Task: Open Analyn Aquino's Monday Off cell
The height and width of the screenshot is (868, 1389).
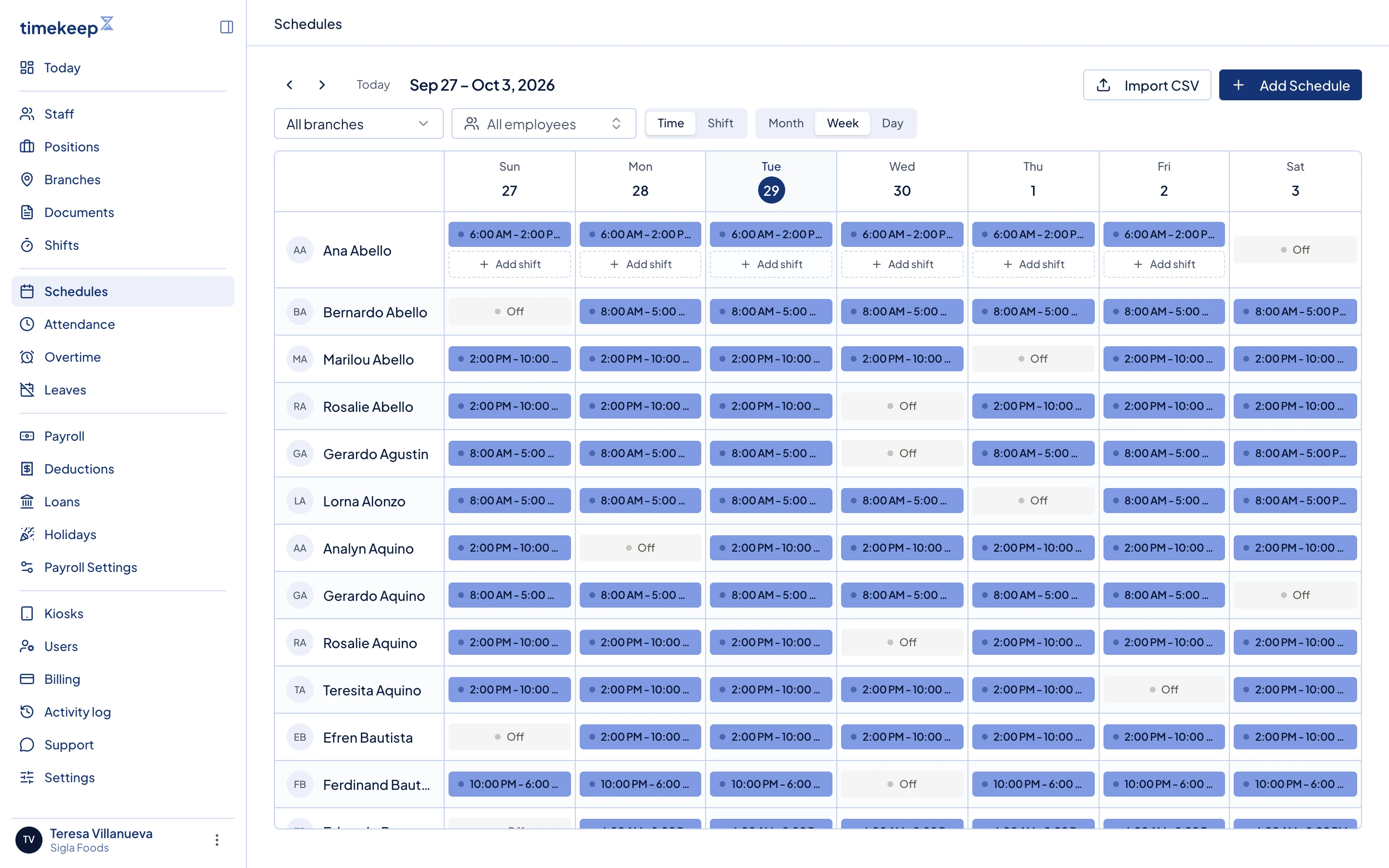Action: click(640, 548)
